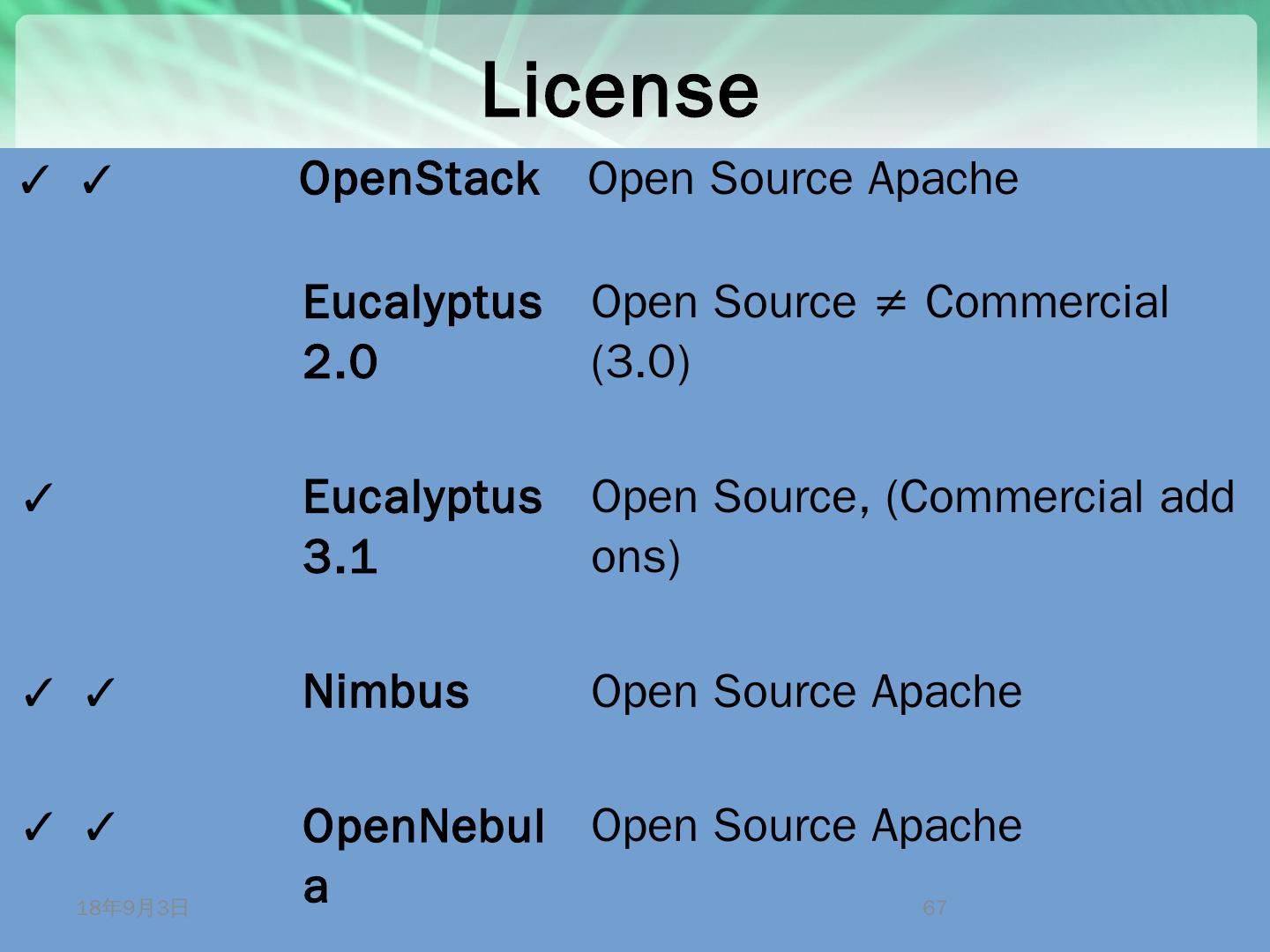Click the slide number "67"
The width and height of the screenshot is (1270, 952).
pos(935,908)
